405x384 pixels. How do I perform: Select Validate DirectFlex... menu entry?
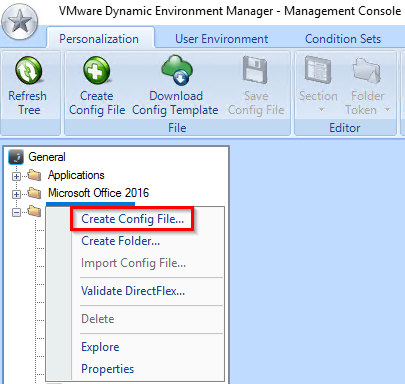point(133,291)
